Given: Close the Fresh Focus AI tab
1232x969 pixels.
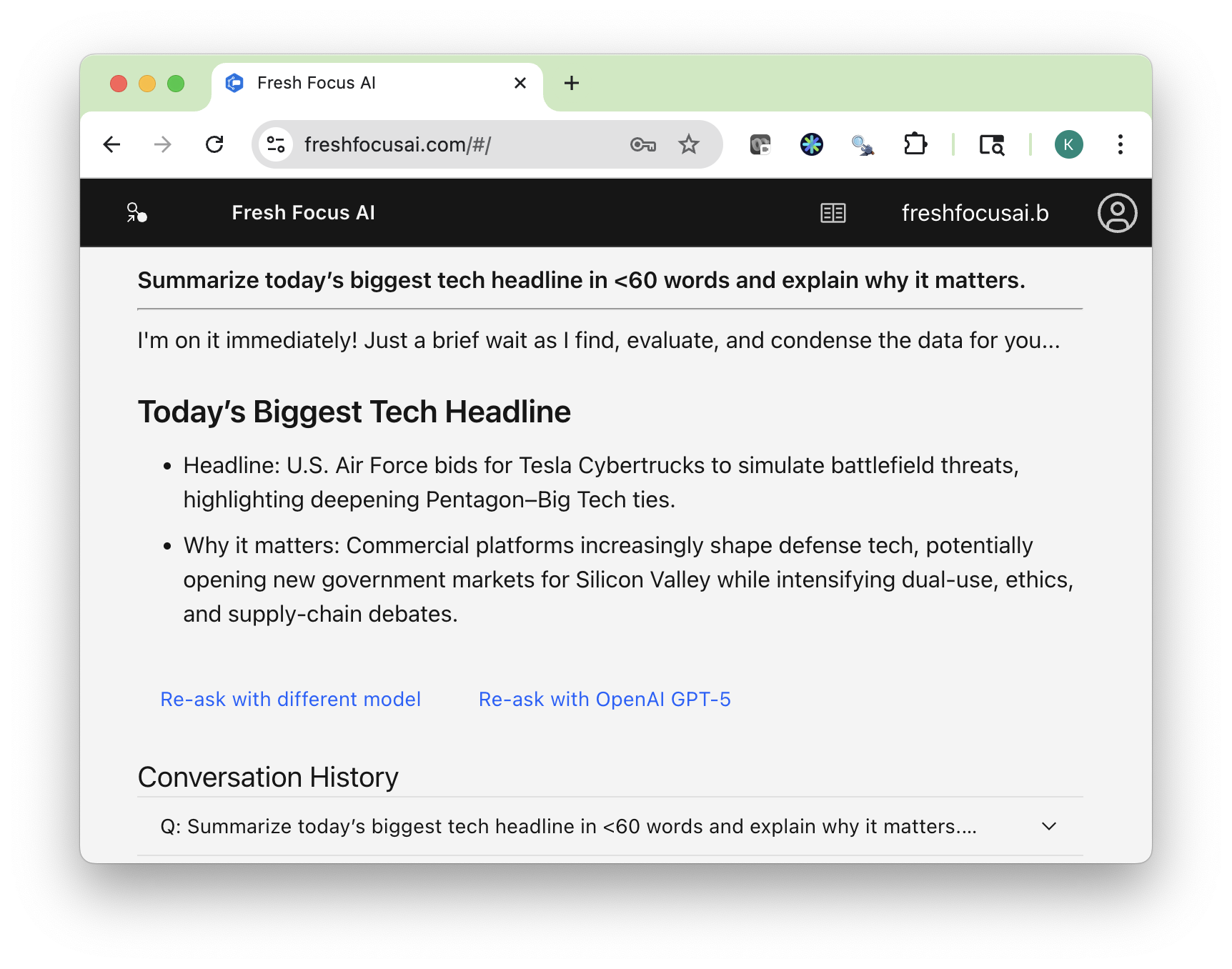Looking at the screenshot, I should 520,84.
